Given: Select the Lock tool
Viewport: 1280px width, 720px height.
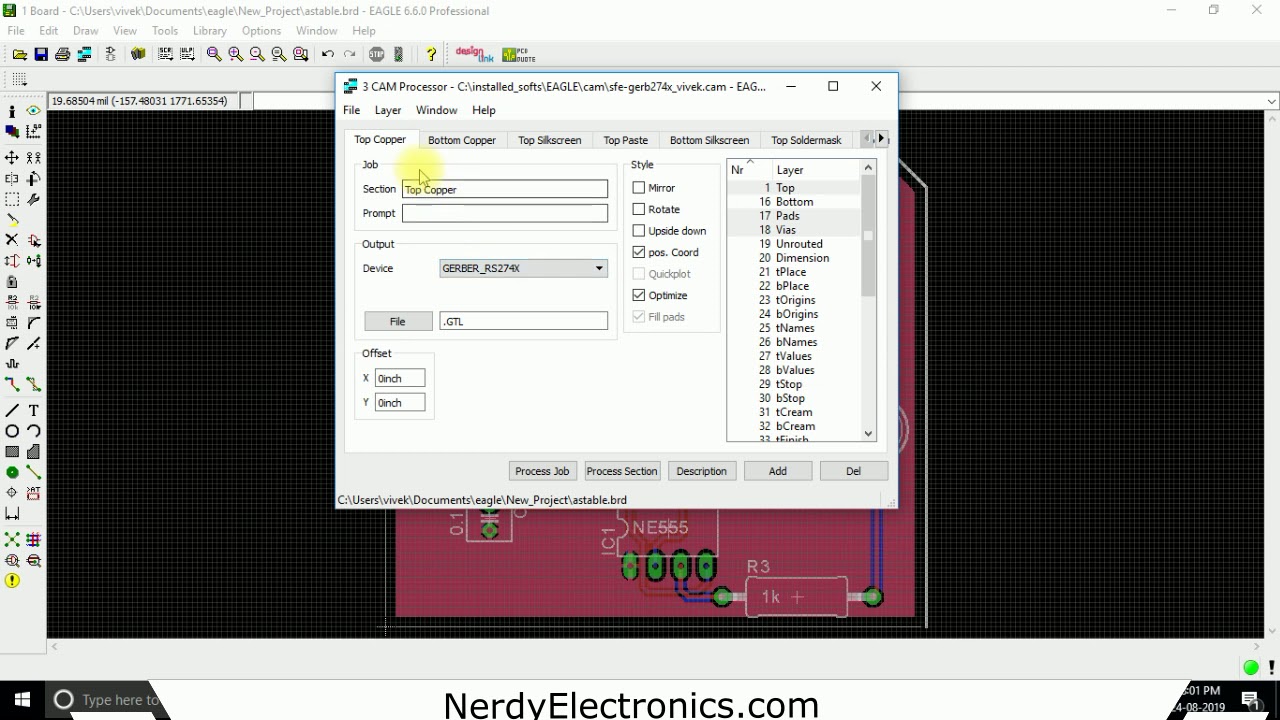Looking at the screenshot, I should click(12, 282).
